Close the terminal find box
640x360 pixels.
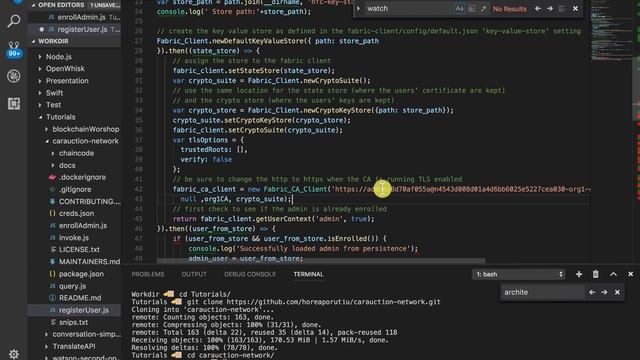click(x=617, y=292)
